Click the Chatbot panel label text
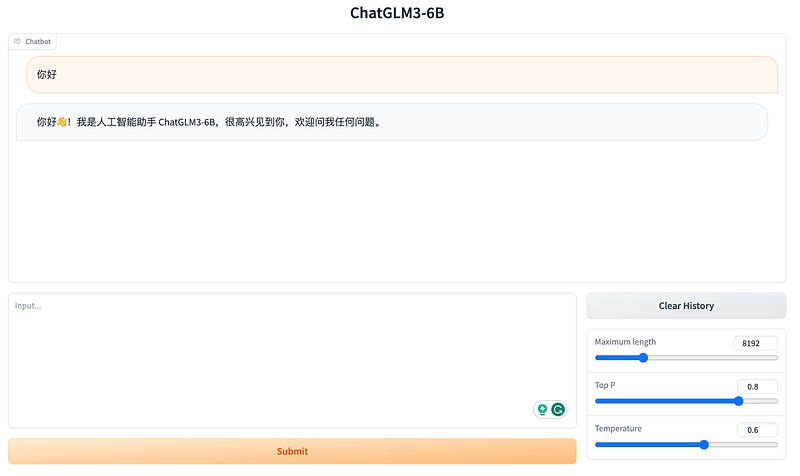 [x=38, y=41]
